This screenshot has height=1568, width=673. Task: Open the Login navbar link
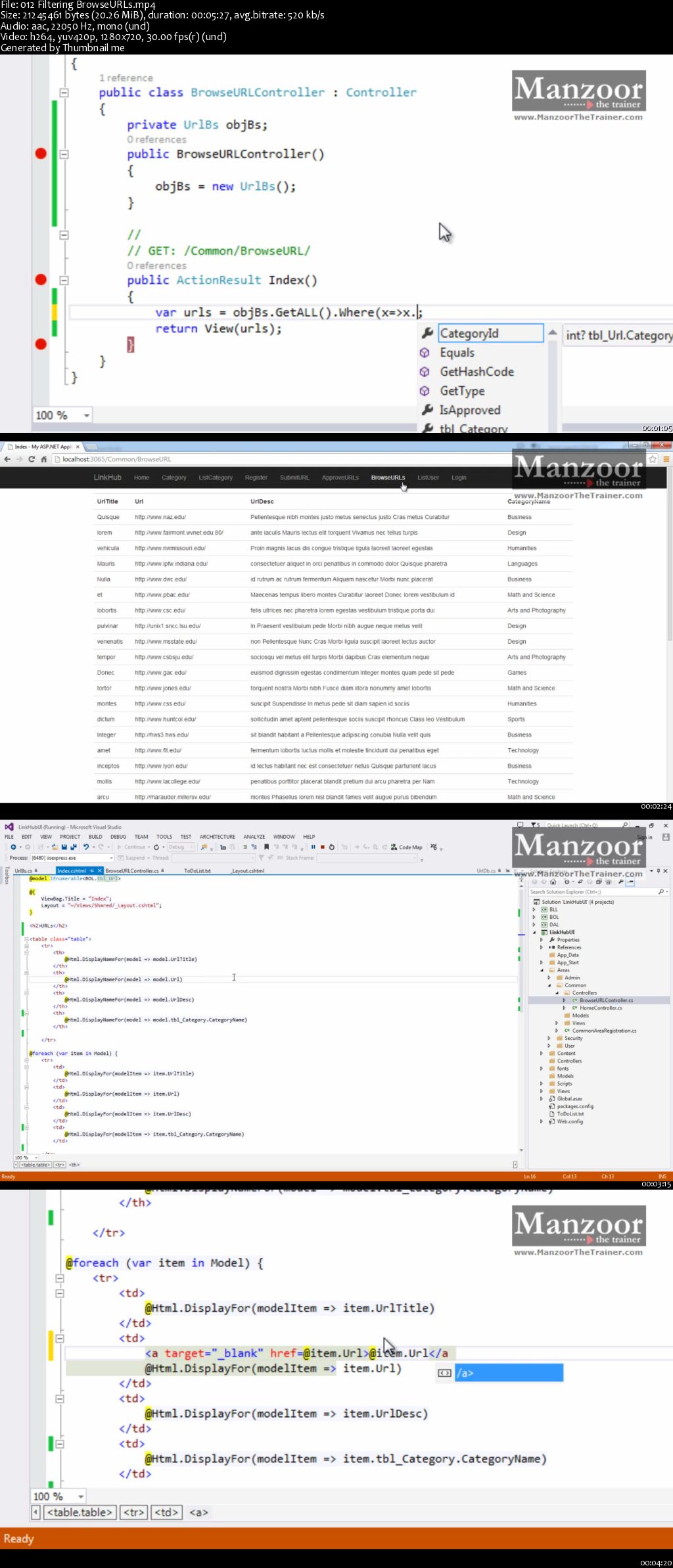point(459,478)
